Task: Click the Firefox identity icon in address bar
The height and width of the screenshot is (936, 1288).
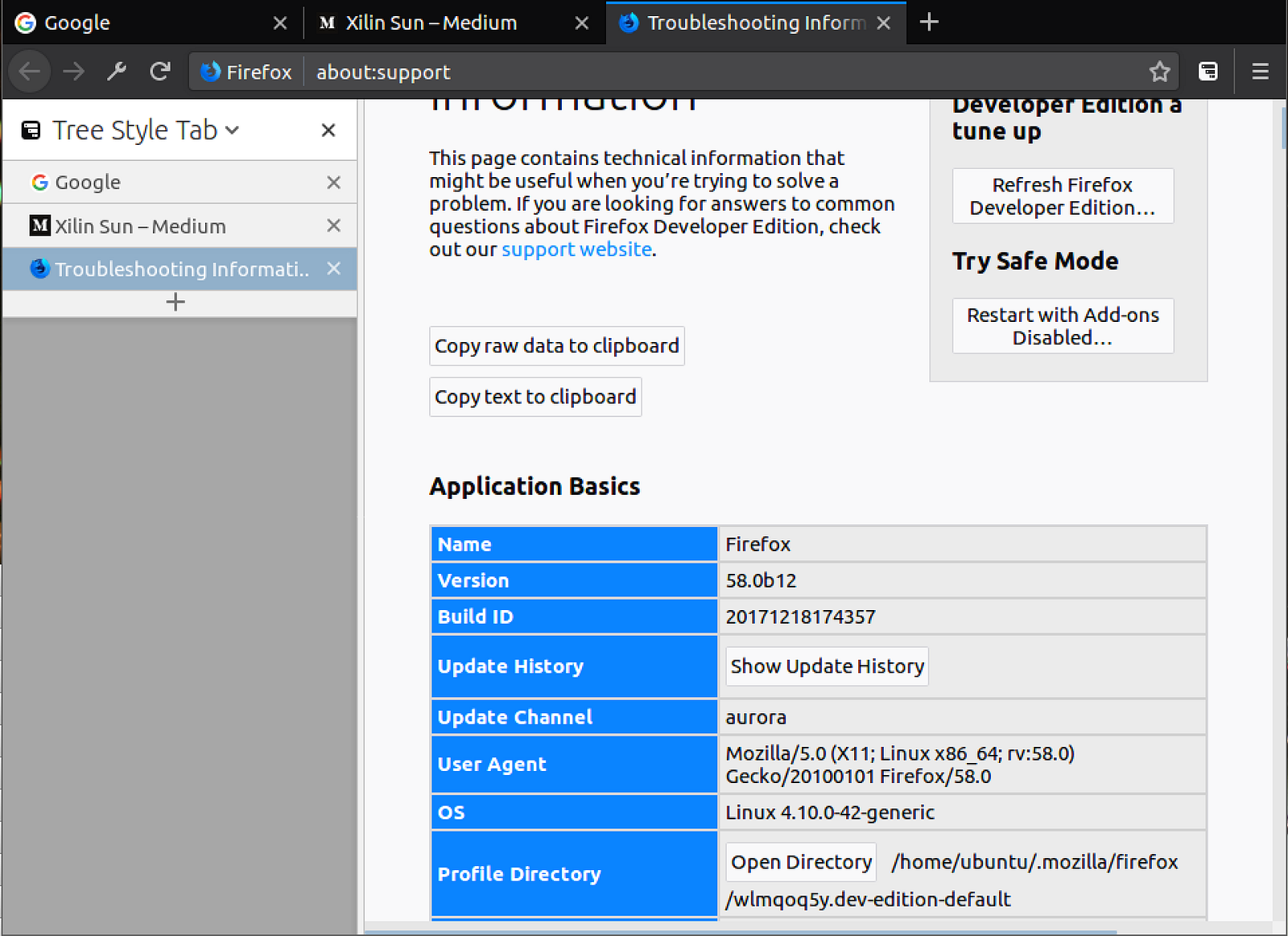Action: tap(210, 72)
